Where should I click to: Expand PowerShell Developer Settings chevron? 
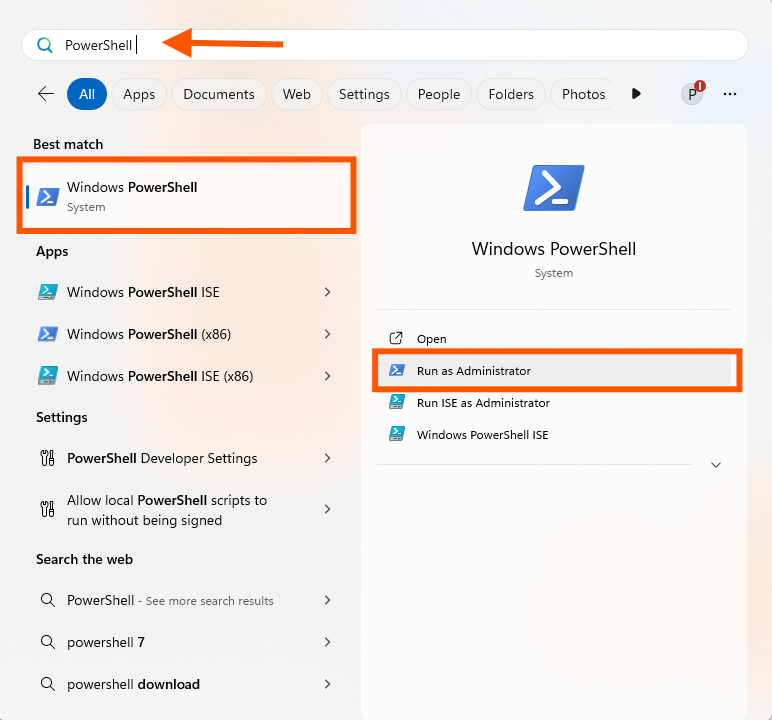(x=327, y=458)
